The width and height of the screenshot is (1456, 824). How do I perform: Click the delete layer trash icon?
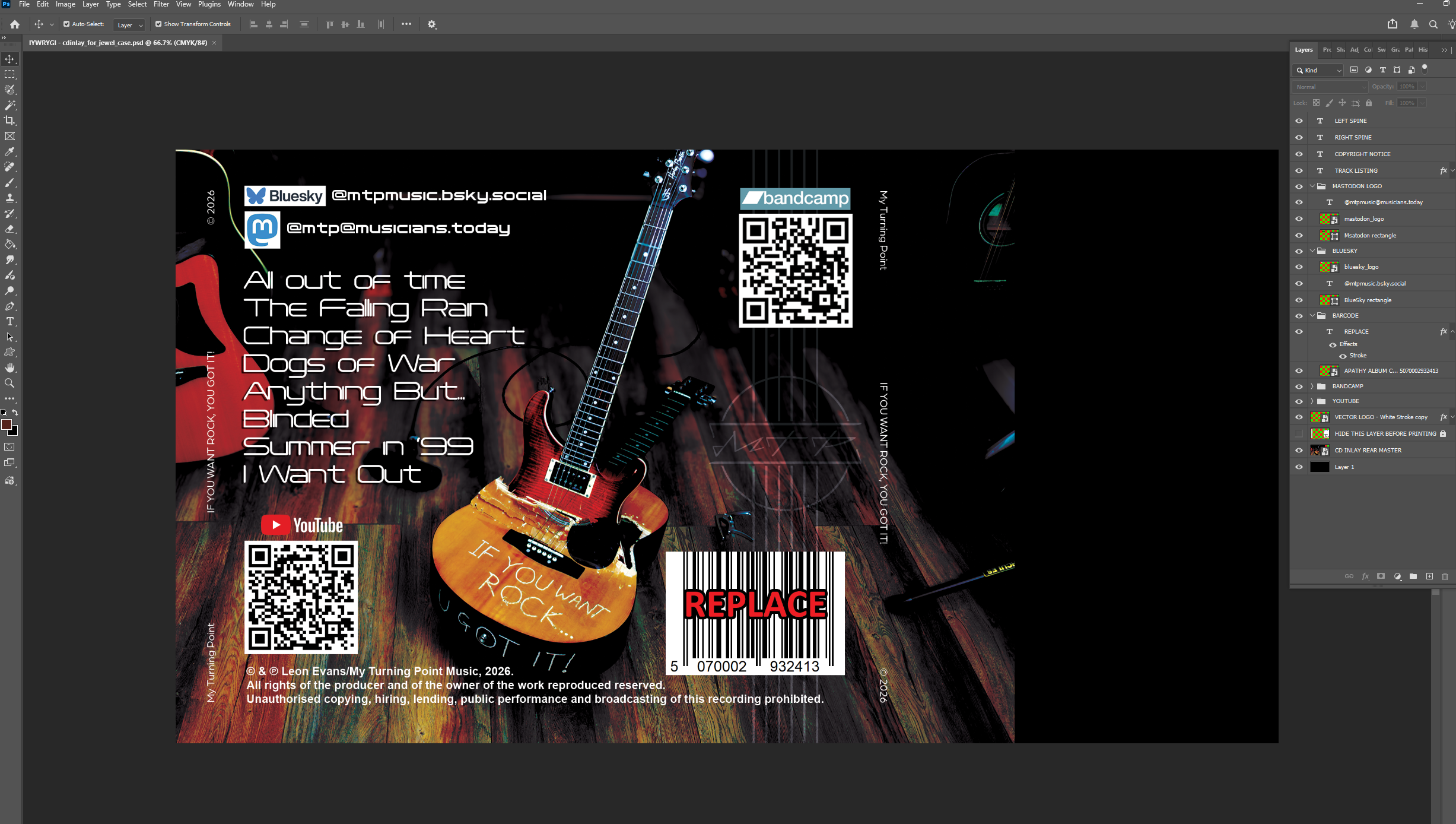[1445, 576]
